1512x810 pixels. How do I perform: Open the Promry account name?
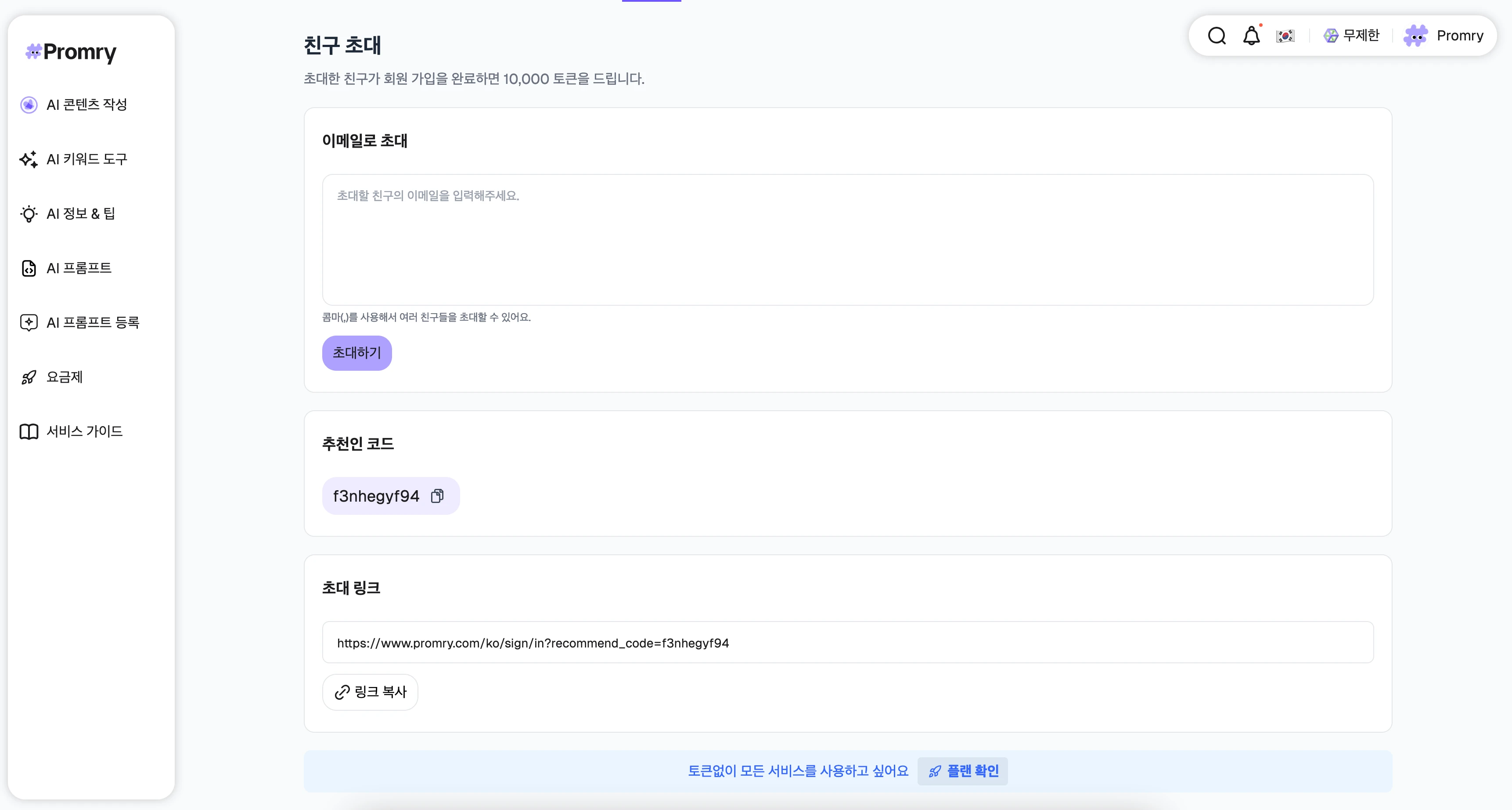(1460, 36)
